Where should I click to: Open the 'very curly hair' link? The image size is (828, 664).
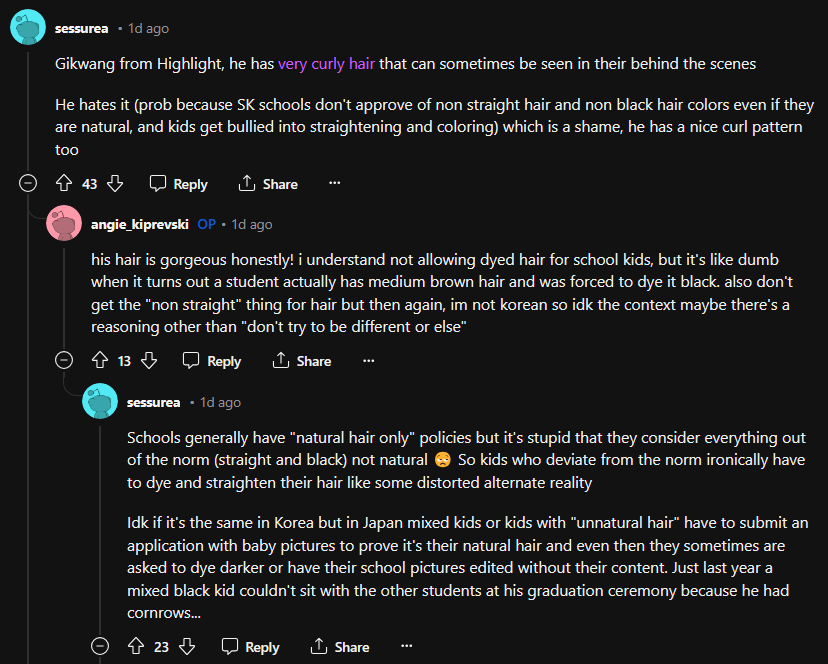coord(326,64)
